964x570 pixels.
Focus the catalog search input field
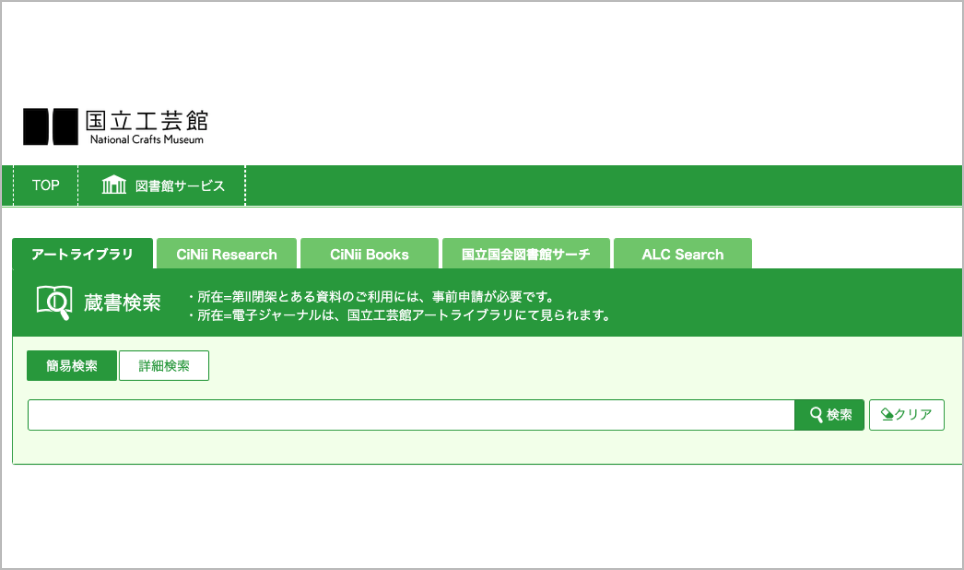click(411, 415)
